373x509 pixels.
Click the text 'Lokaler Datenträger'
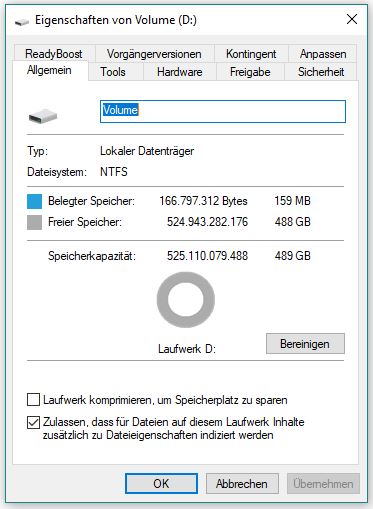(x=147, y=151)
